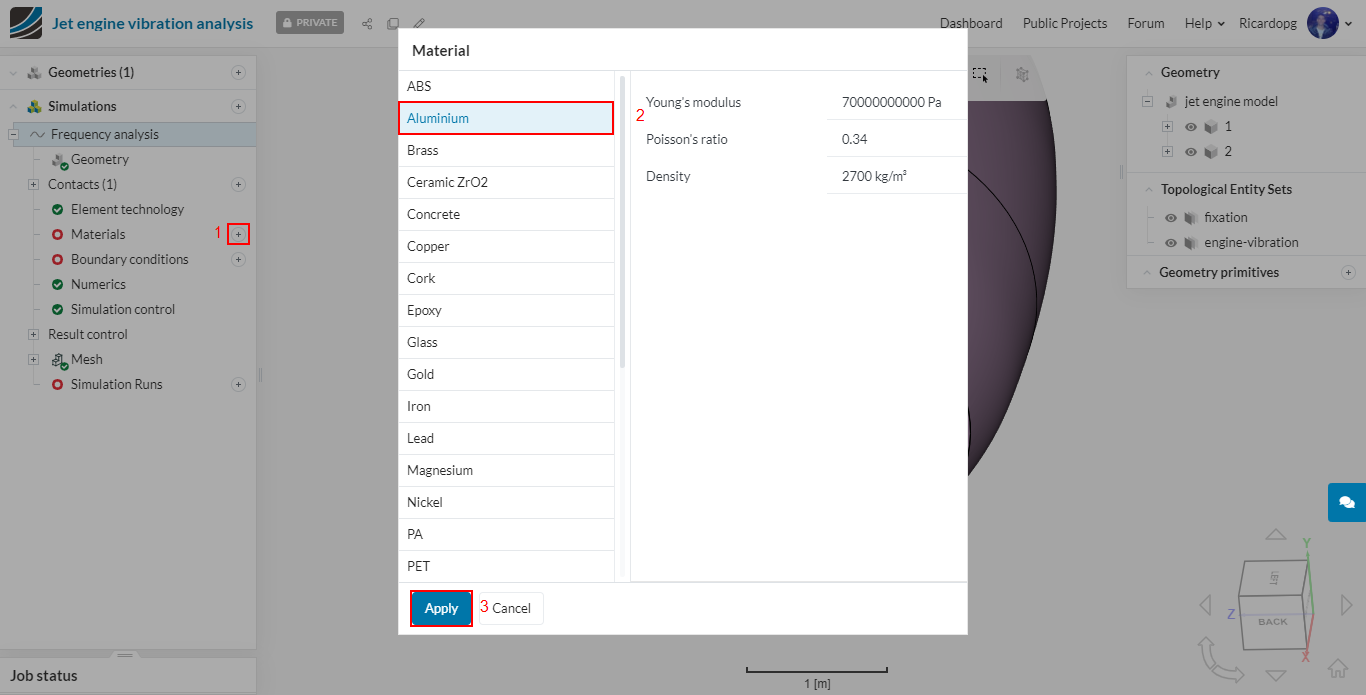Select Copper from the material list
The width and height of the screenshot is (1366, 695).
click(506, 246)
